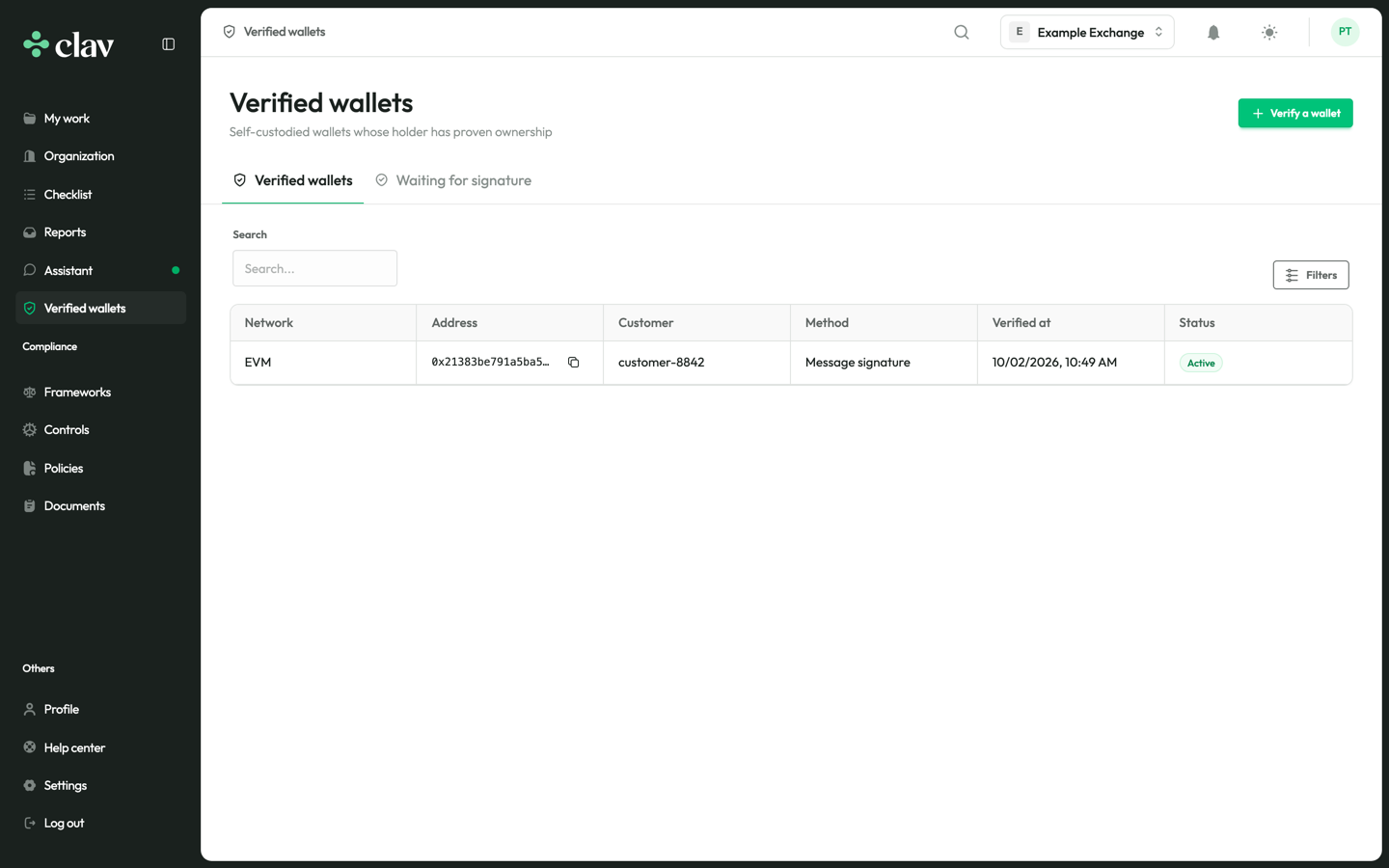Open the Checklist page

(x=100, y=195)
